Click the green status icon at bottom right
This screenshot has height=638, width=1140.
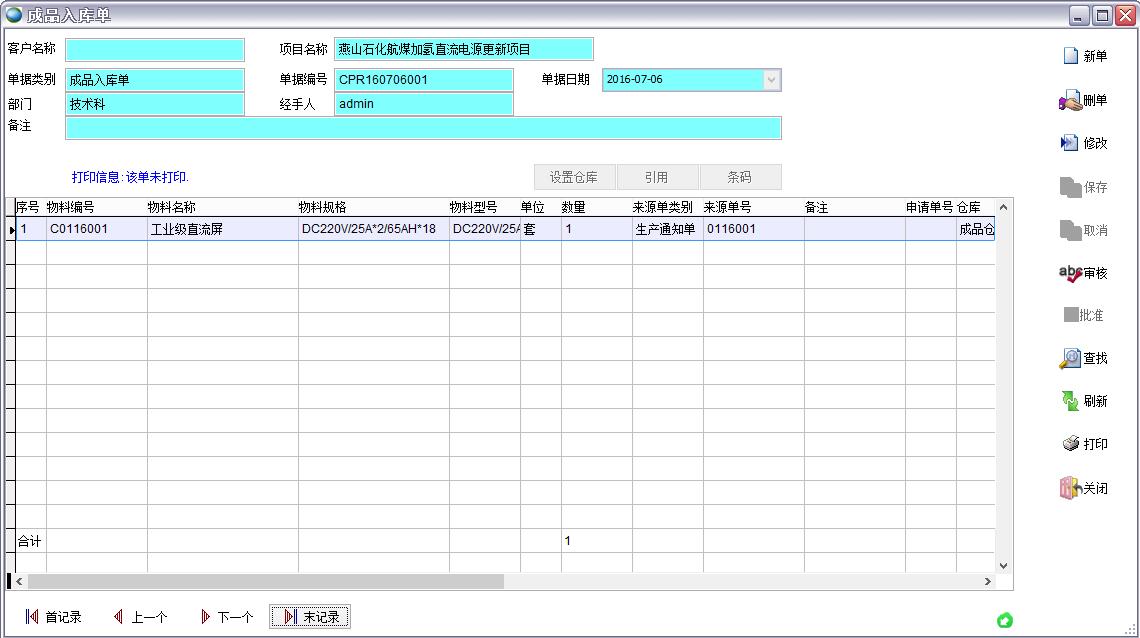1005,621
